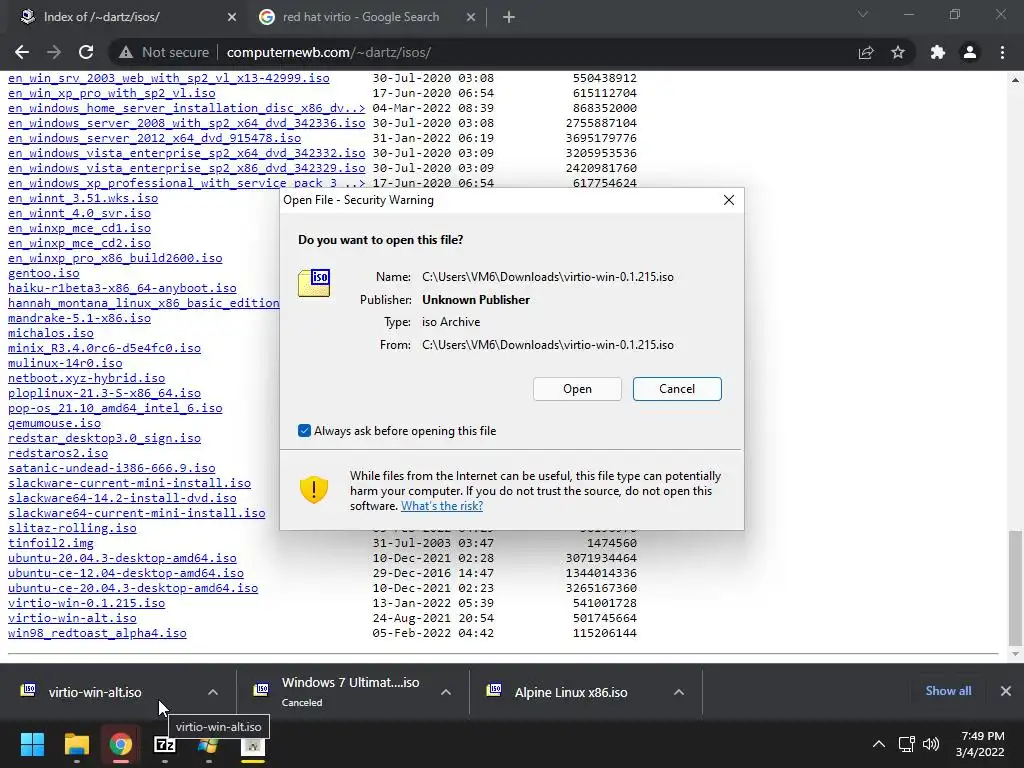Share this page using the share icon

pyautogui.click(x=866, y=52)
